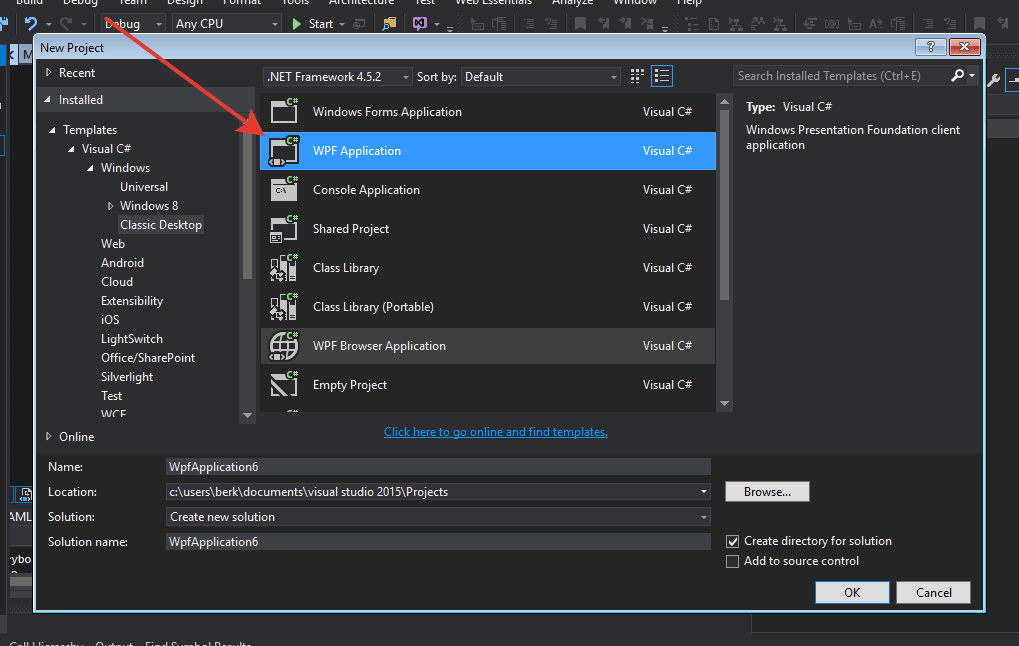Focus the Search Installed Templates box
1019x646 pixels.
click(842, 76)
